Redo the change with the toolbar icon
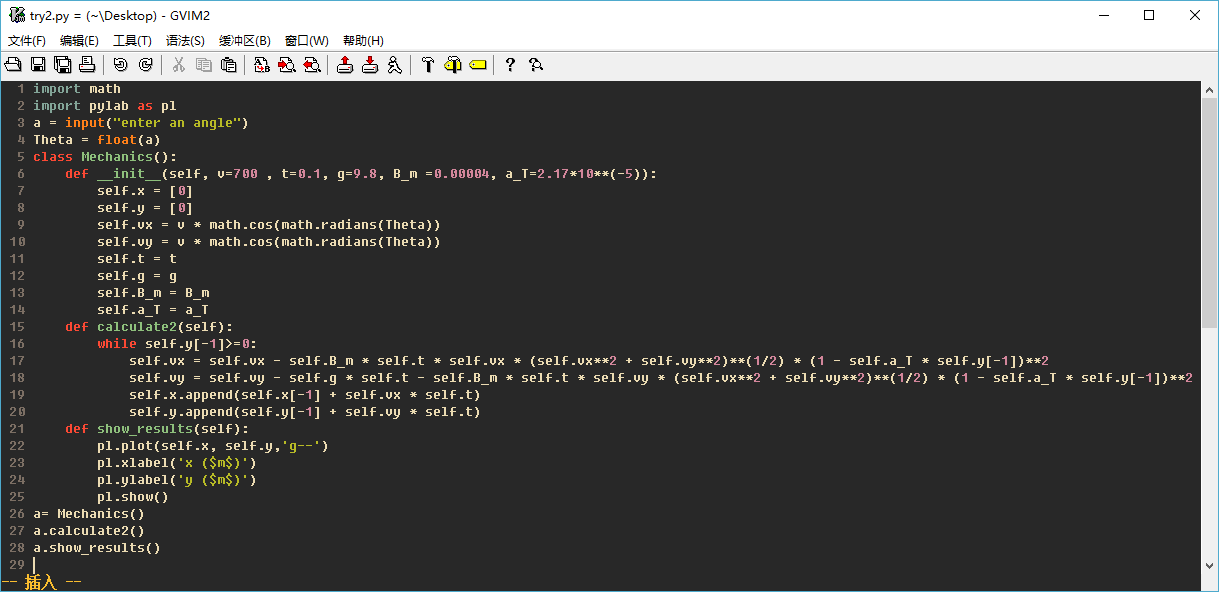This screenshot has height=592, width=1219. tap(145, 65)
